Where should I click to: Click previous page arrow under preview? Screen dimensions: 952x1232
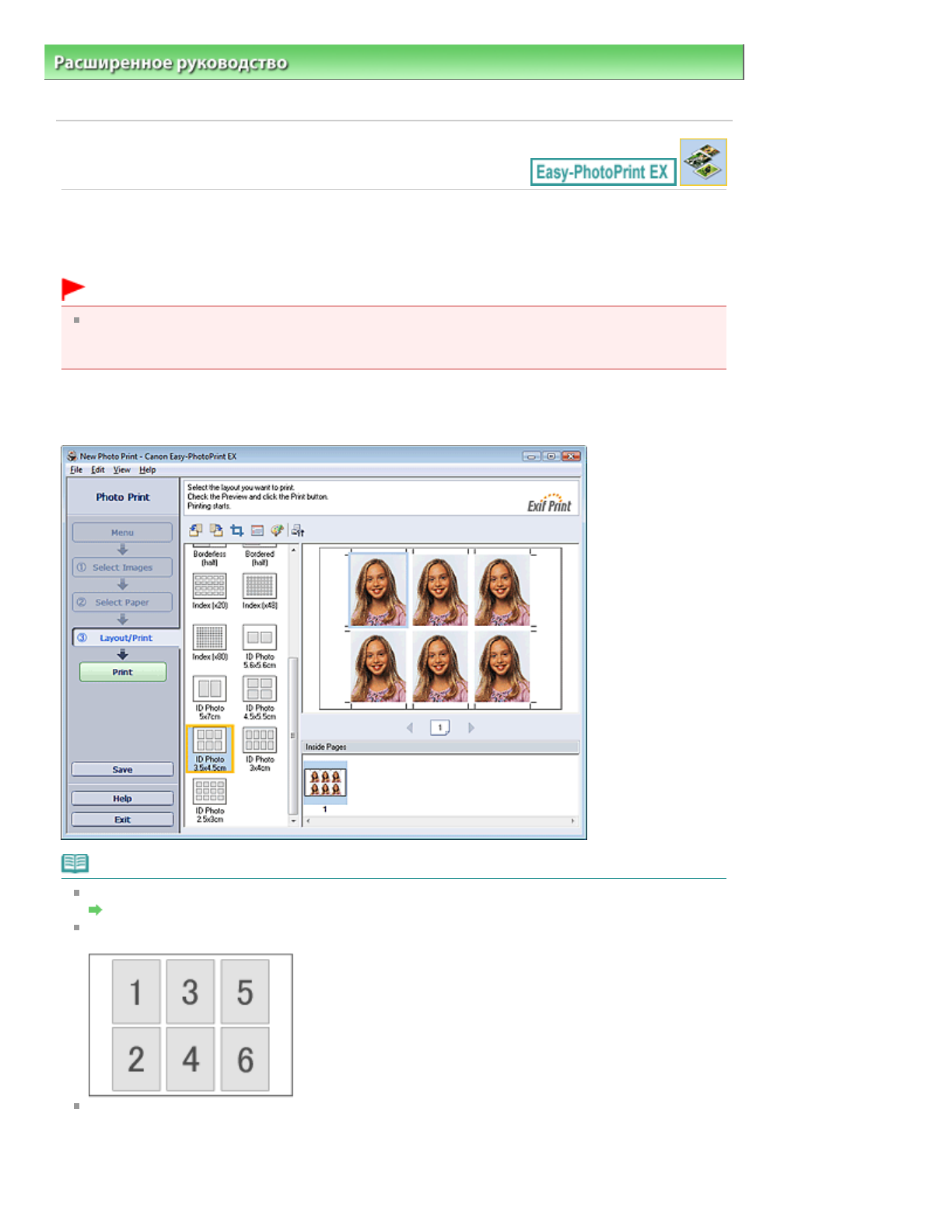(410, 728)
